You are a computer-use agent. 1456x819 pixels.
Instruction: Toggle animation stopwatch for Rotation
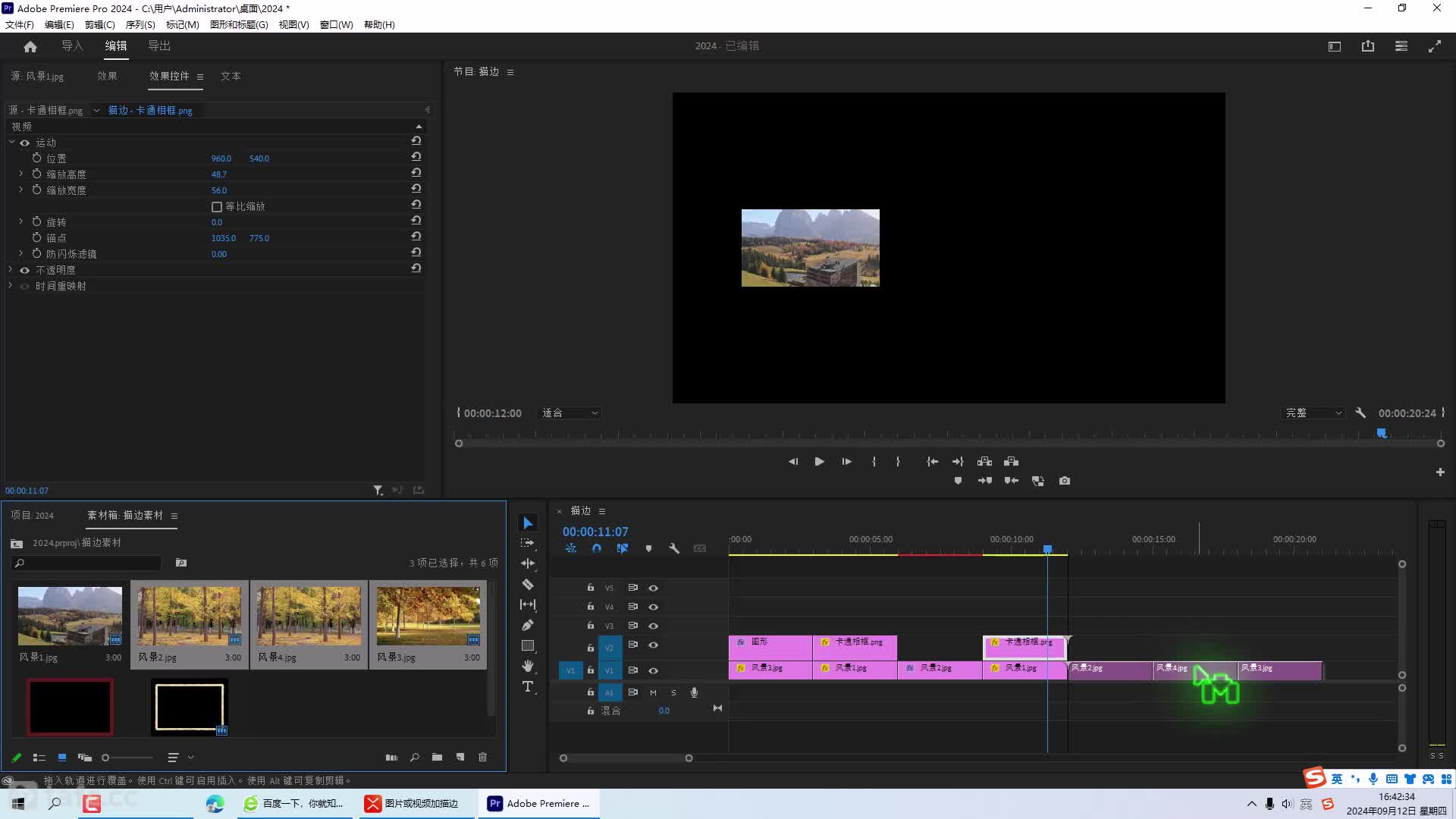coord(36,221)
